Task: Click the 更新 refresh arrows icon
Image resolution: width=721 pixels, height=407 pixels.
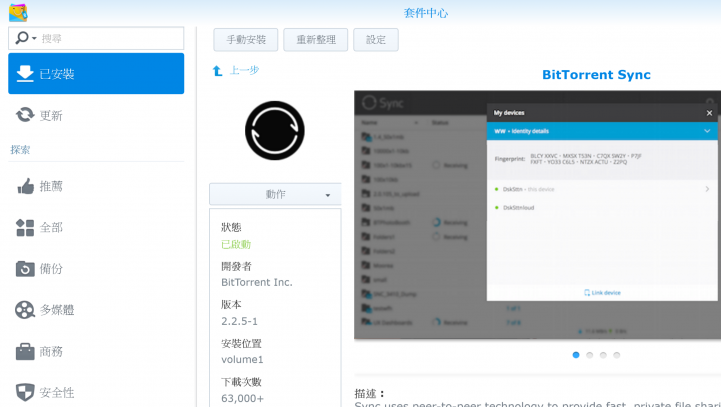Action: pyautogui.click(x=25, y=115)
